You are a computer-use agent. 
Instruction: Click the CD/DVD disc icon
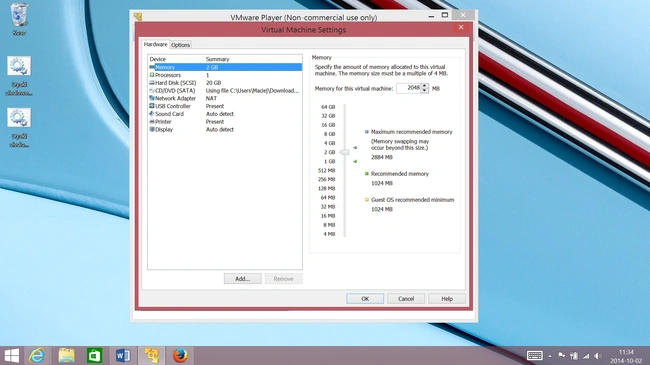click(x=152, y=90)
